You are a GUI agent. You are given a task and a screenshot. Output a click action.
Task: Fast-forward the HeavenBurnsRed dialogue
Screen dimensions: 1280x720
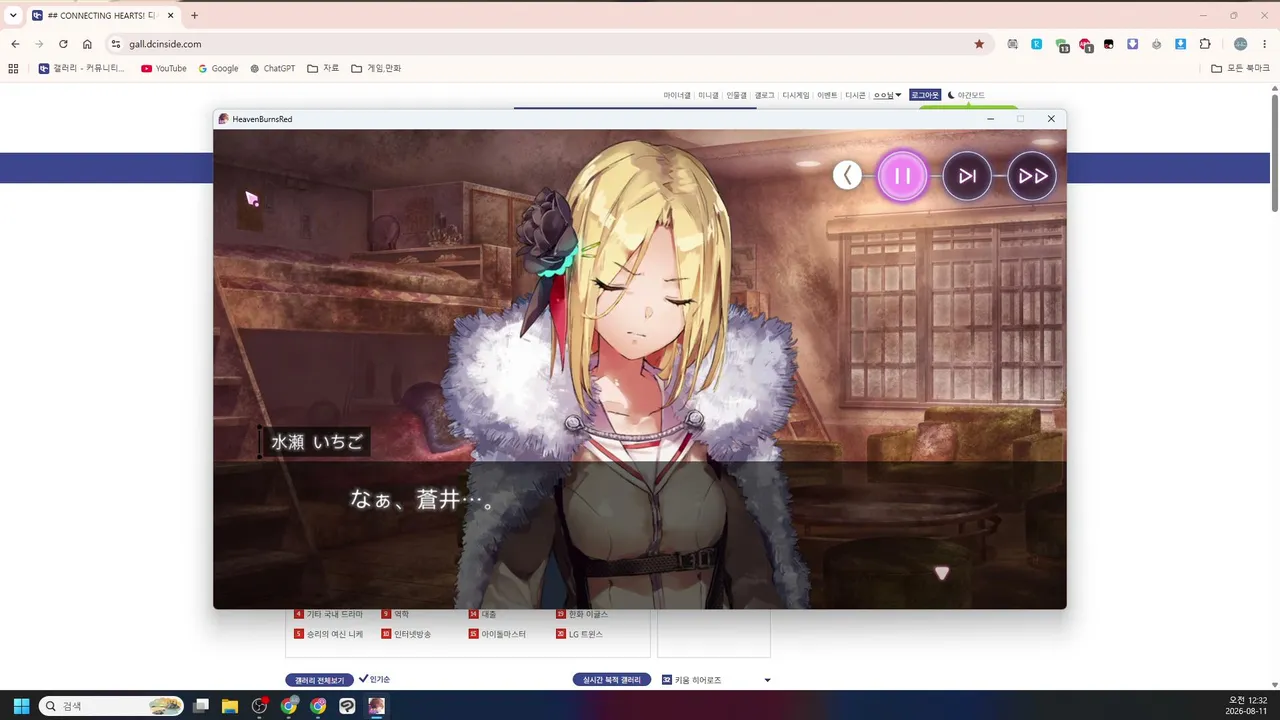1032,176
